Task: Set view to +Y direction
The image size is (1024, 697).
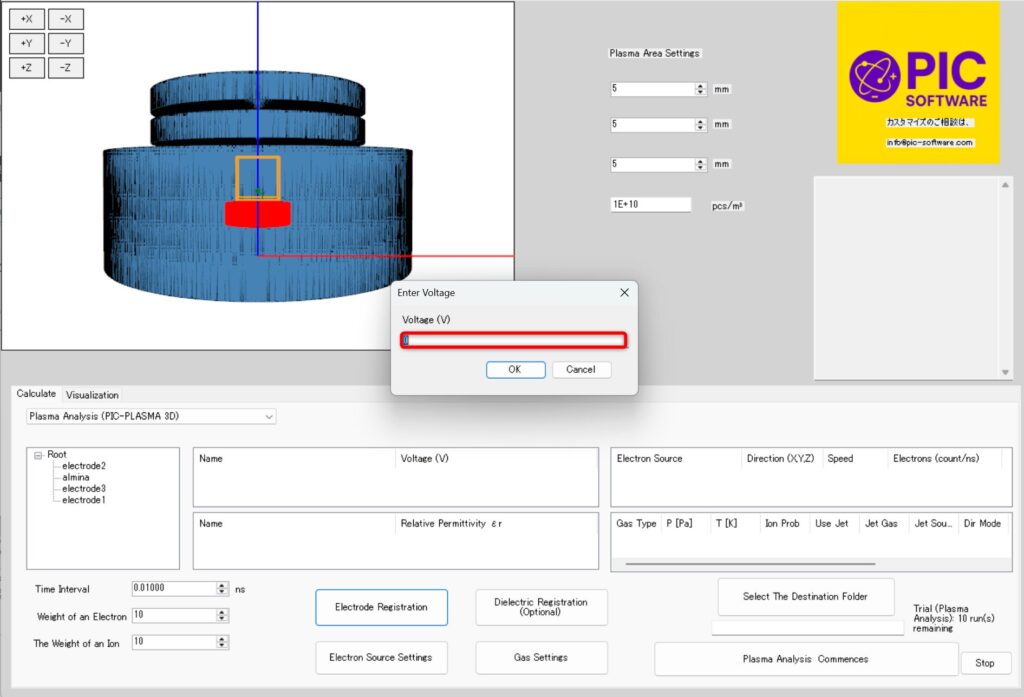Action: (27, 44)
